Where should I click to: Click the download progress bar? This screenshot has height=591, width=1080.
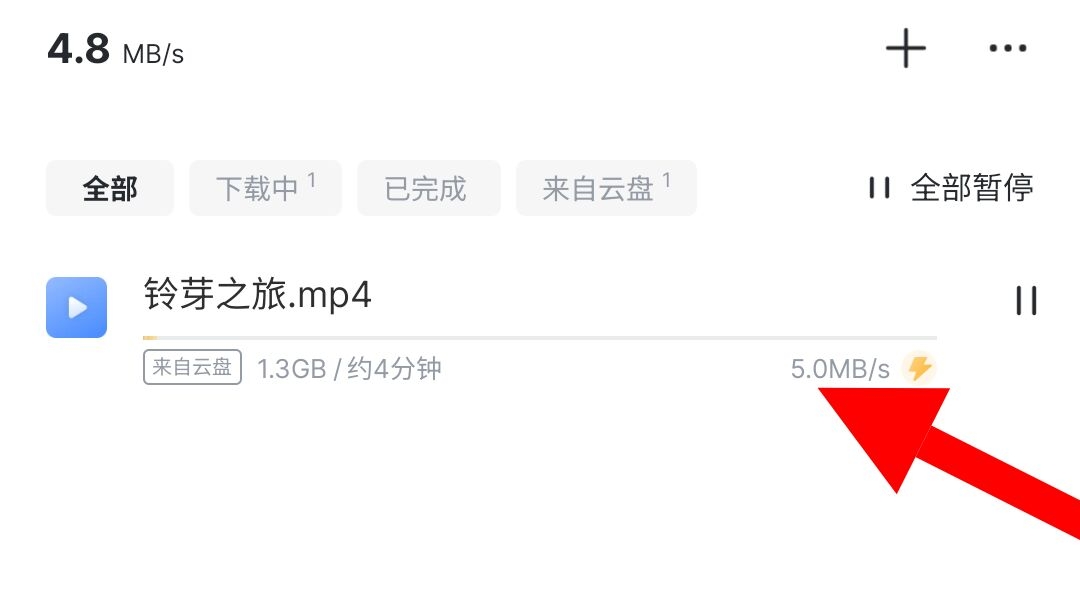540,338
